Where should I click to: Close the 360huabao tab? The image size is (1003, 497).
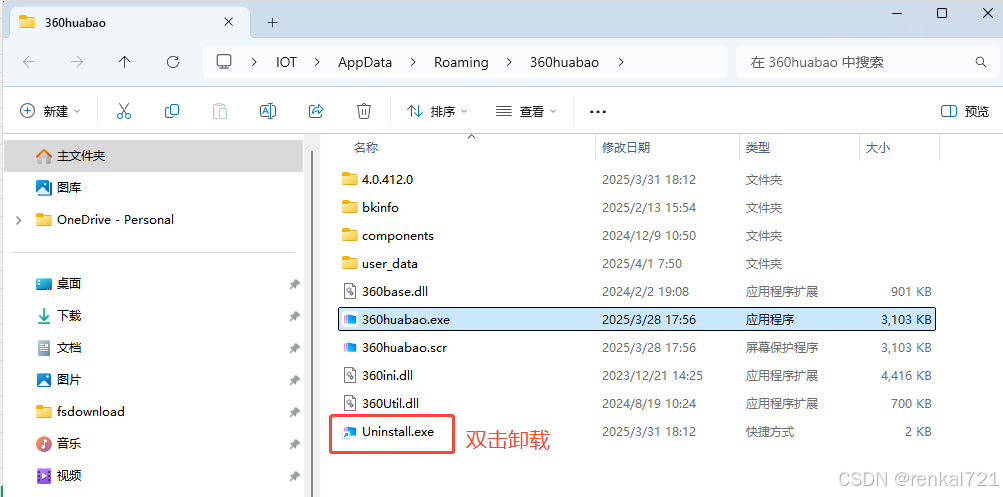point(228,22)
